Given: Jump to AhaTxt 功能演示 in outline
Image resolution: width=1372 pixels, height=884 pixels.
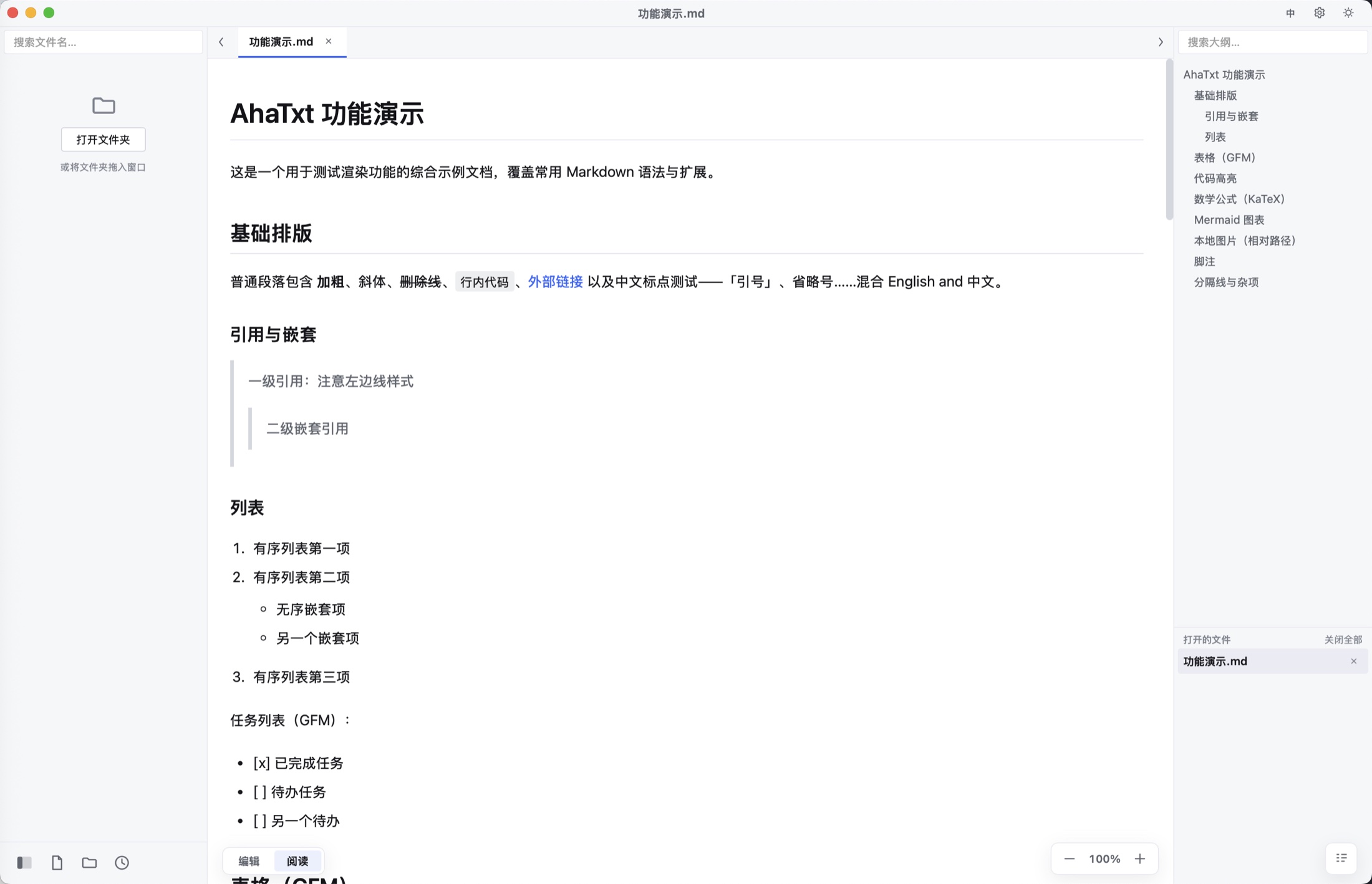Looking at the screenshot, I should click(x=1224, y=74).
